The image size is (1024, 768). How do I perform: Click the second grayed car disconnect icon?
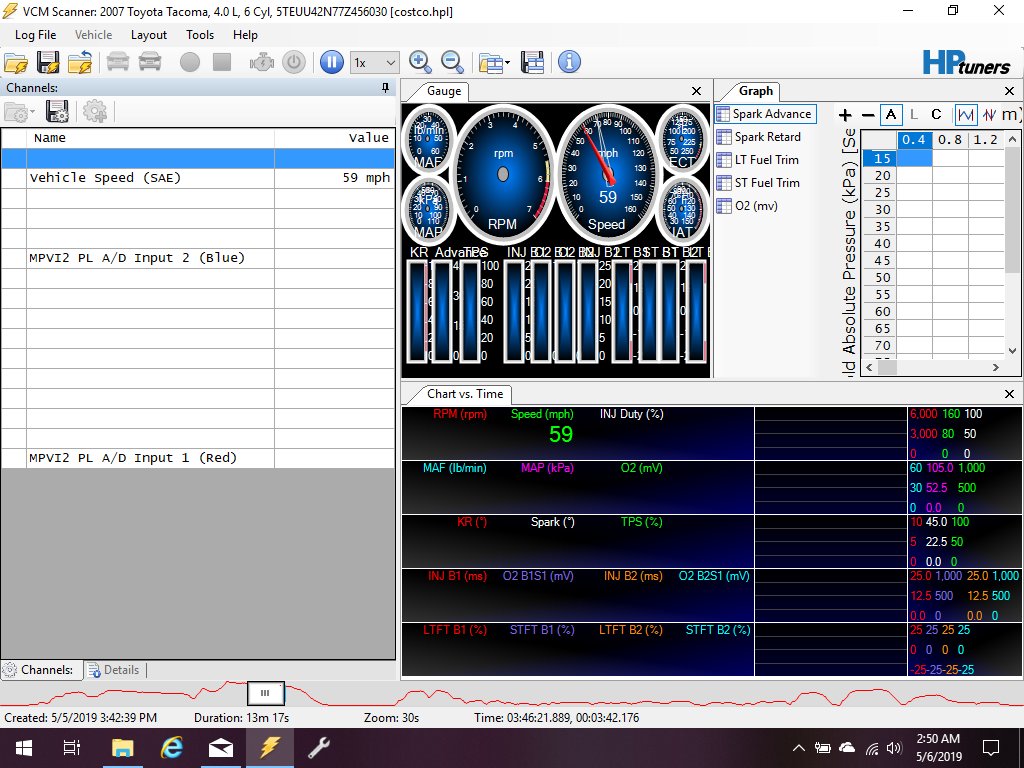(x=150, y=62)
